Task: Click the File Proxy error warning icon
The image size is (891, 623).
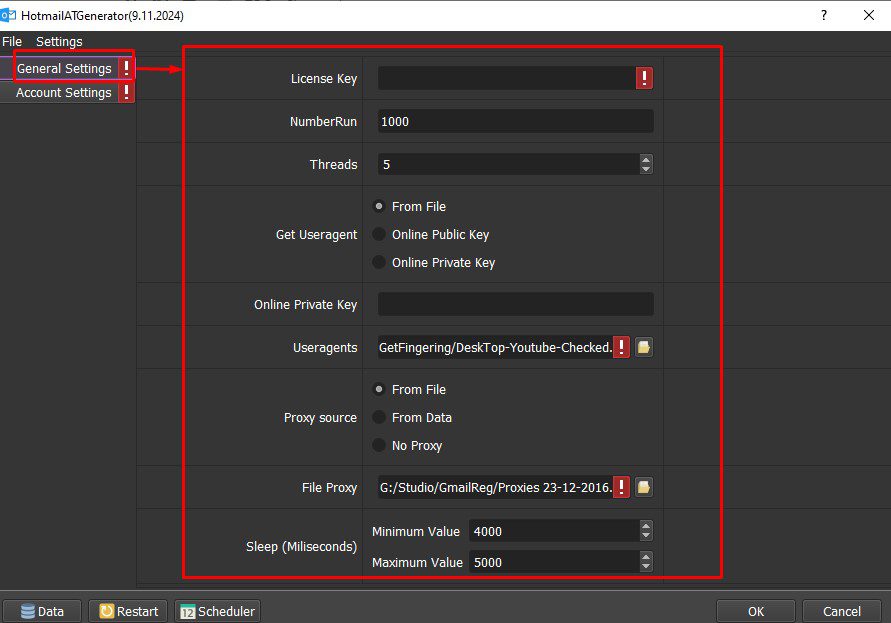Action: [x=622, y=488]
